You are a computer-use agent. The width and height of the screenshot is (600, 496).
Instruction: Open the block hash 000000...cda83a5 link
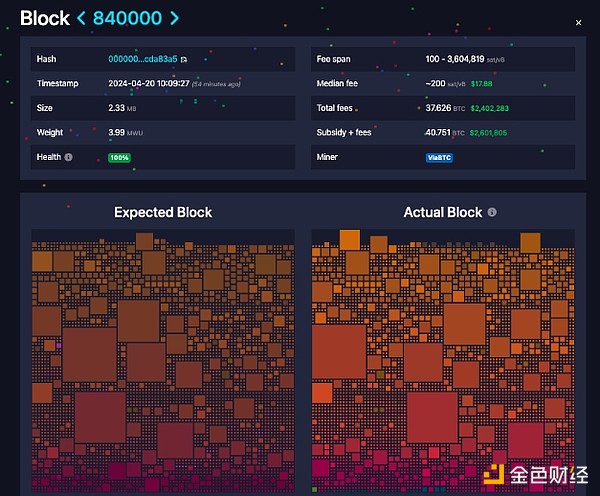coord(142,59)
